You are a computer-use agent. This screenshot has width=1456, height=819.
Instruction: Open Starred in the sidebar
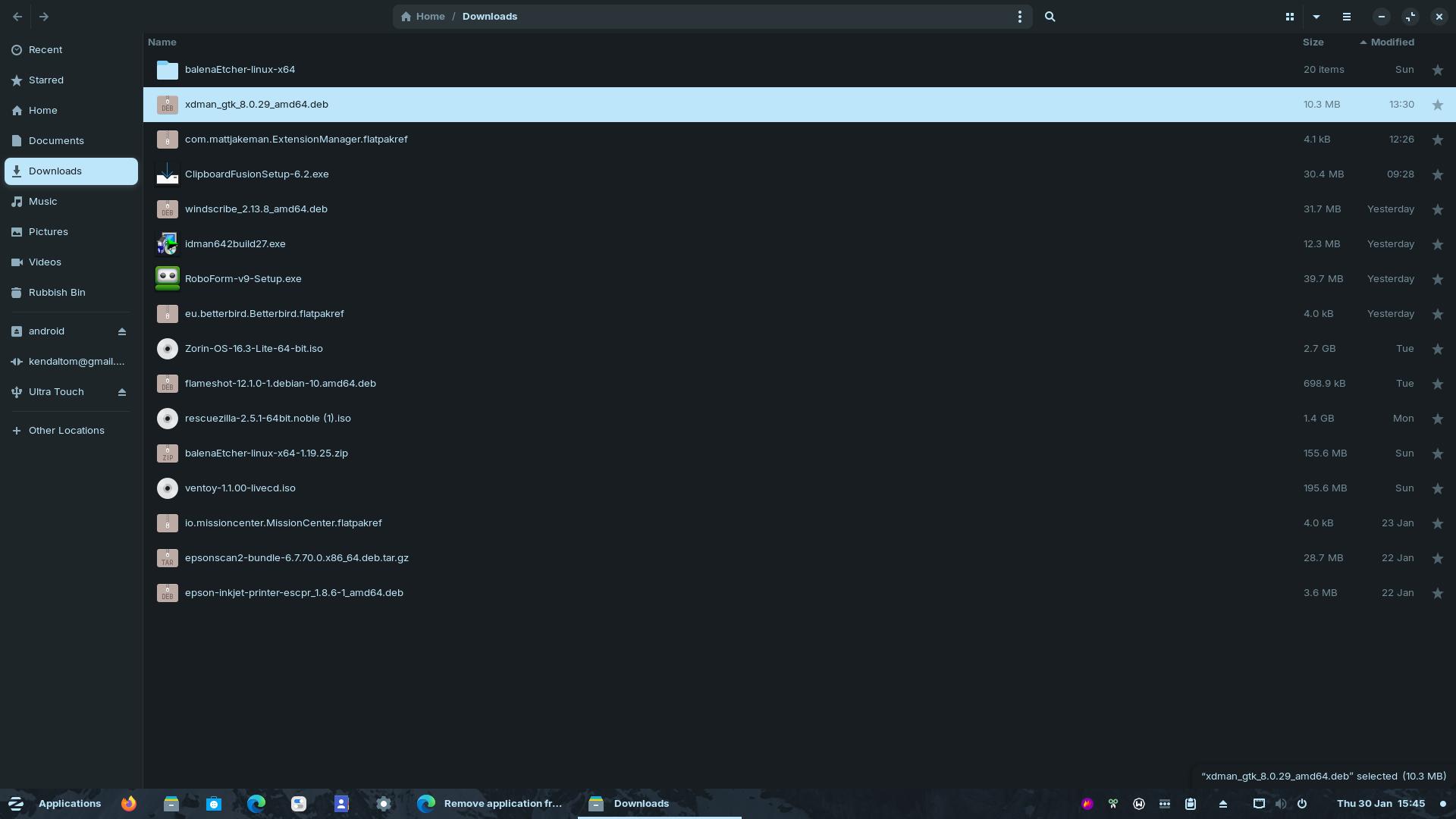(x=71, y=80)
